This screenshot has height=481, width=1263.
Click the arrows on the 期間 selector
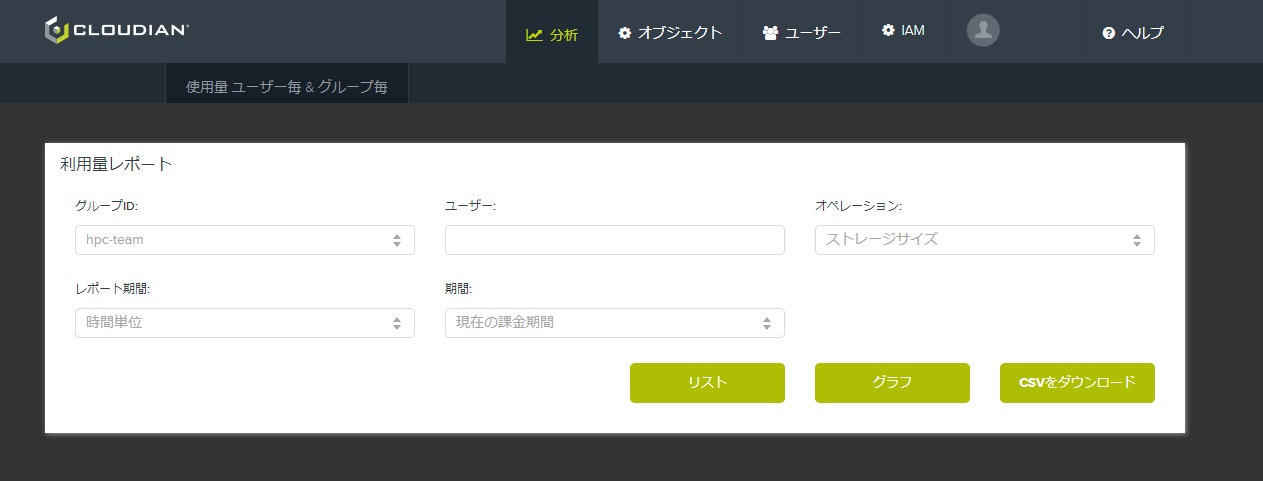(767, 324)
